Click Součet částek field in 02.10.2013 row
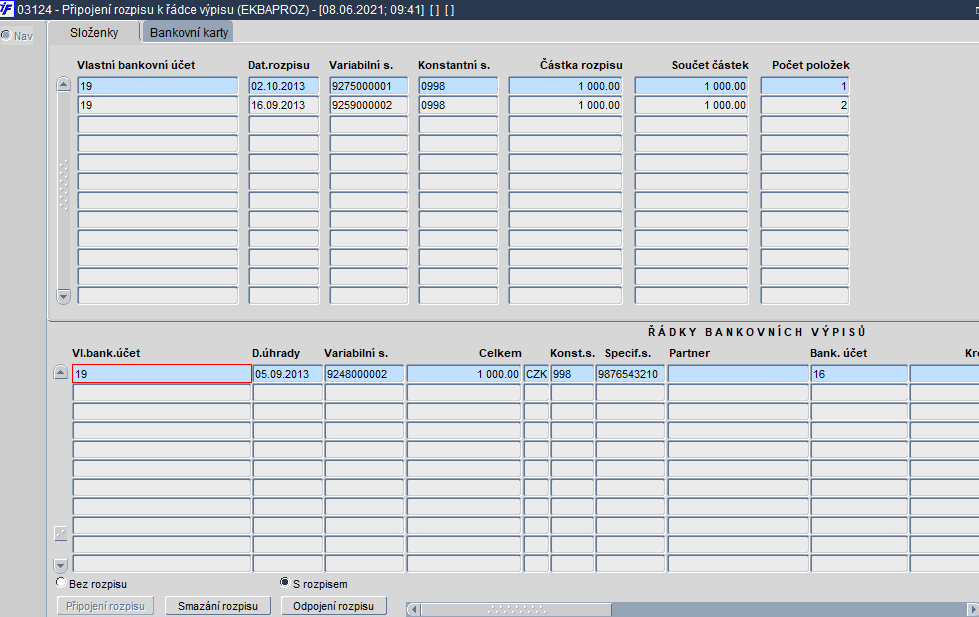 click(692, 86)
